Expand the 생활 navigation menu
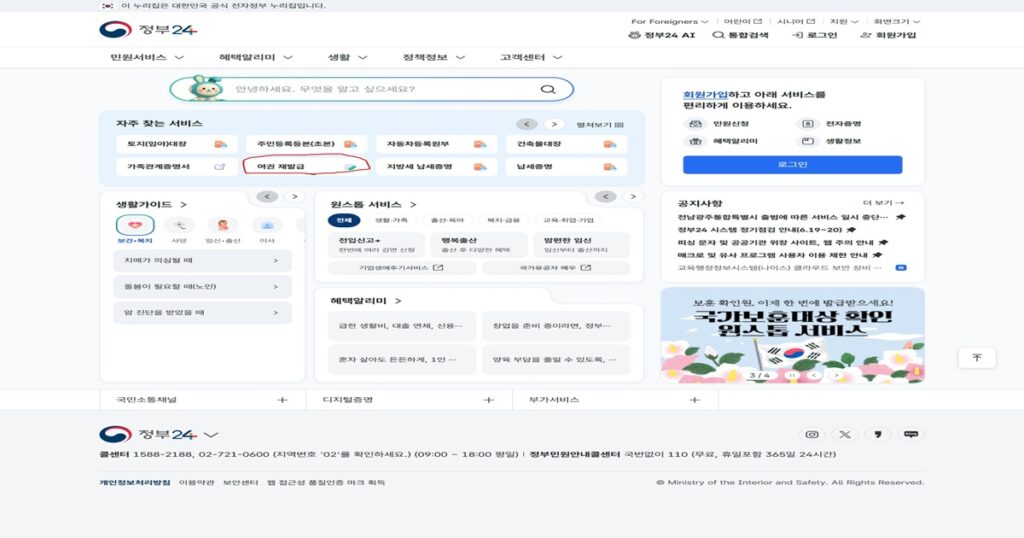1024x538 pixels. tap(347, 57)
